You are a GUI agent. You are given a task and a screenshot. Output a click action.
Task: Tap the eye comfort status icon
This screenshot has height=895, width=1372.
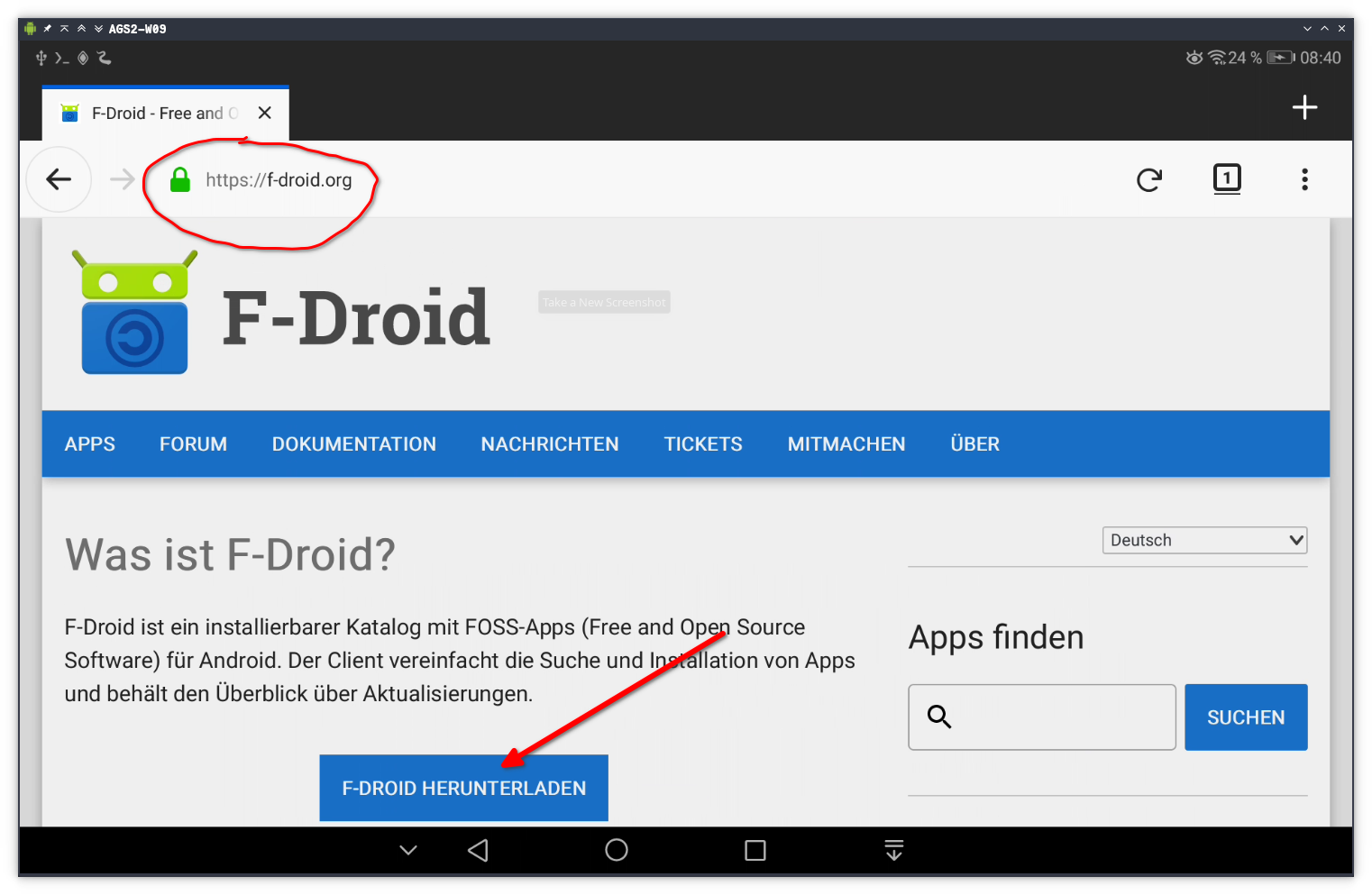(1194, 58)
